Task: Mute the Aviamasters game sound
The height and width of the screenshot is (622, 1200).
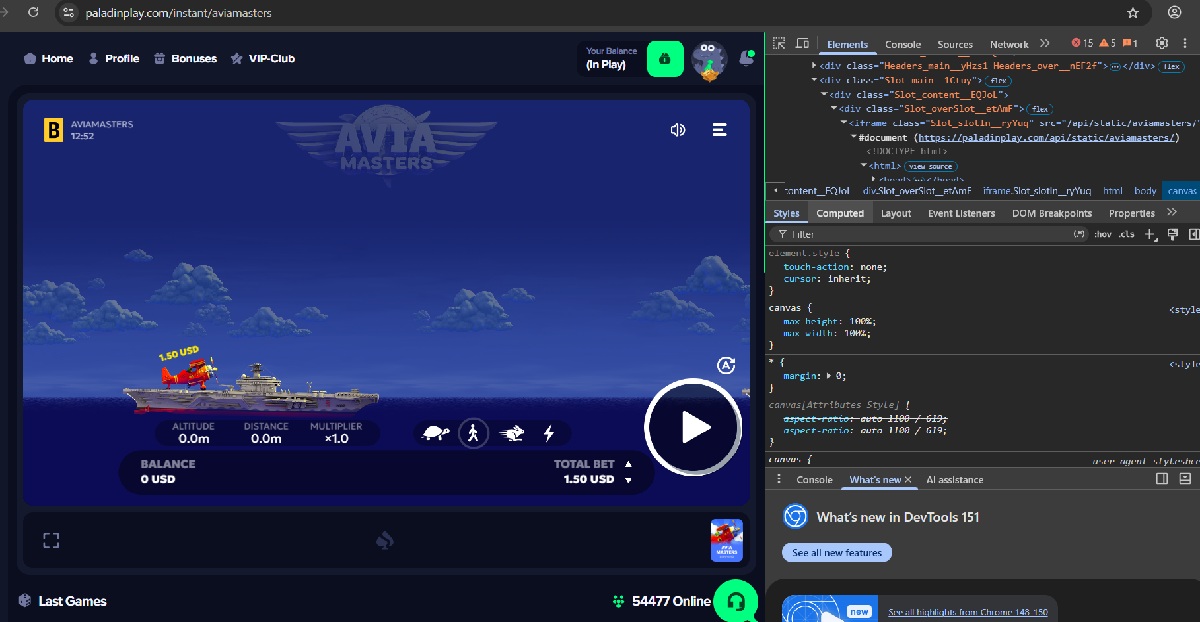Action: click(678, 130)
